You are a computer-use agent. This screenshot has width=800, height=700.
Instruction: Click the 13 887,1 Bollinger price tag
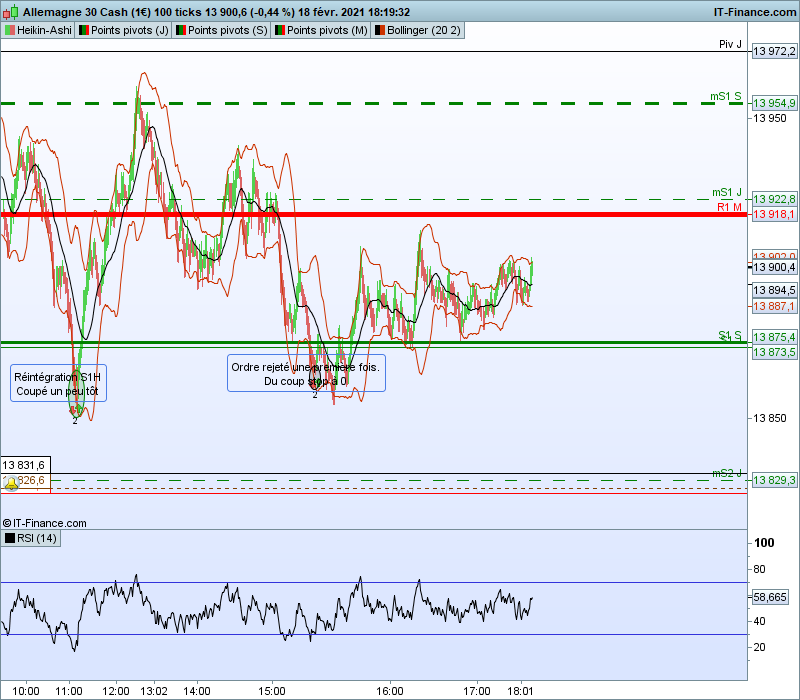point(774,306)
